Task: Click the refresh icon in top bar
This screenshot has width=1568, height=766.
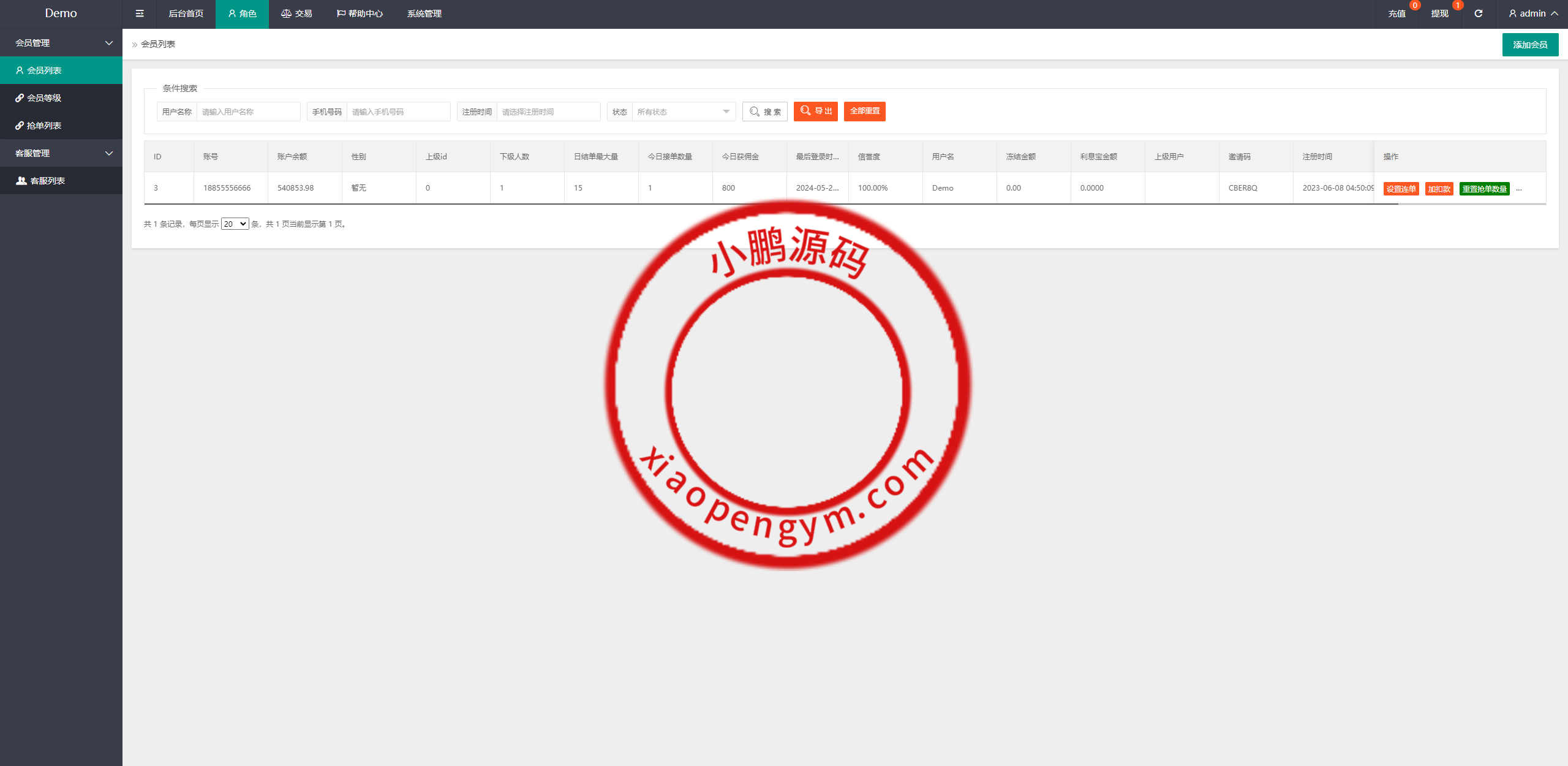Action: tap(1478, 13)
